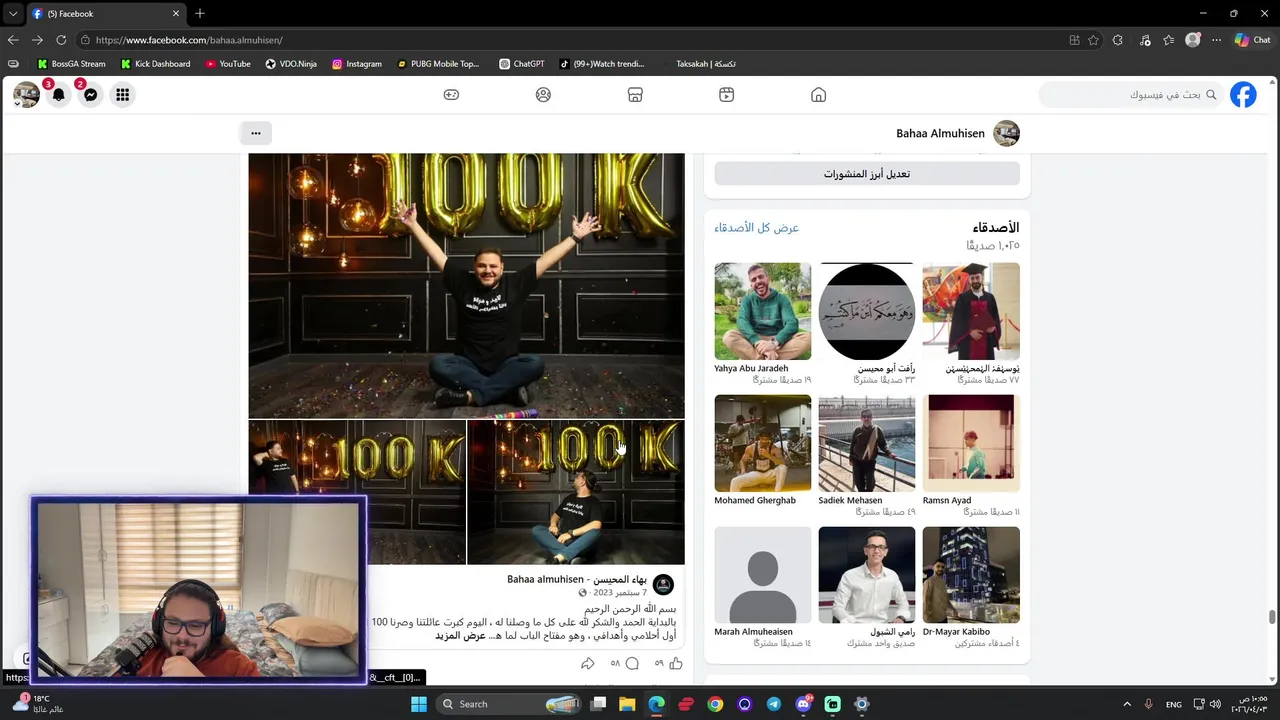This screenshot has width=1280, height=720.
Task: Open Discord from taskbar
Action: [x=803, y=704]
